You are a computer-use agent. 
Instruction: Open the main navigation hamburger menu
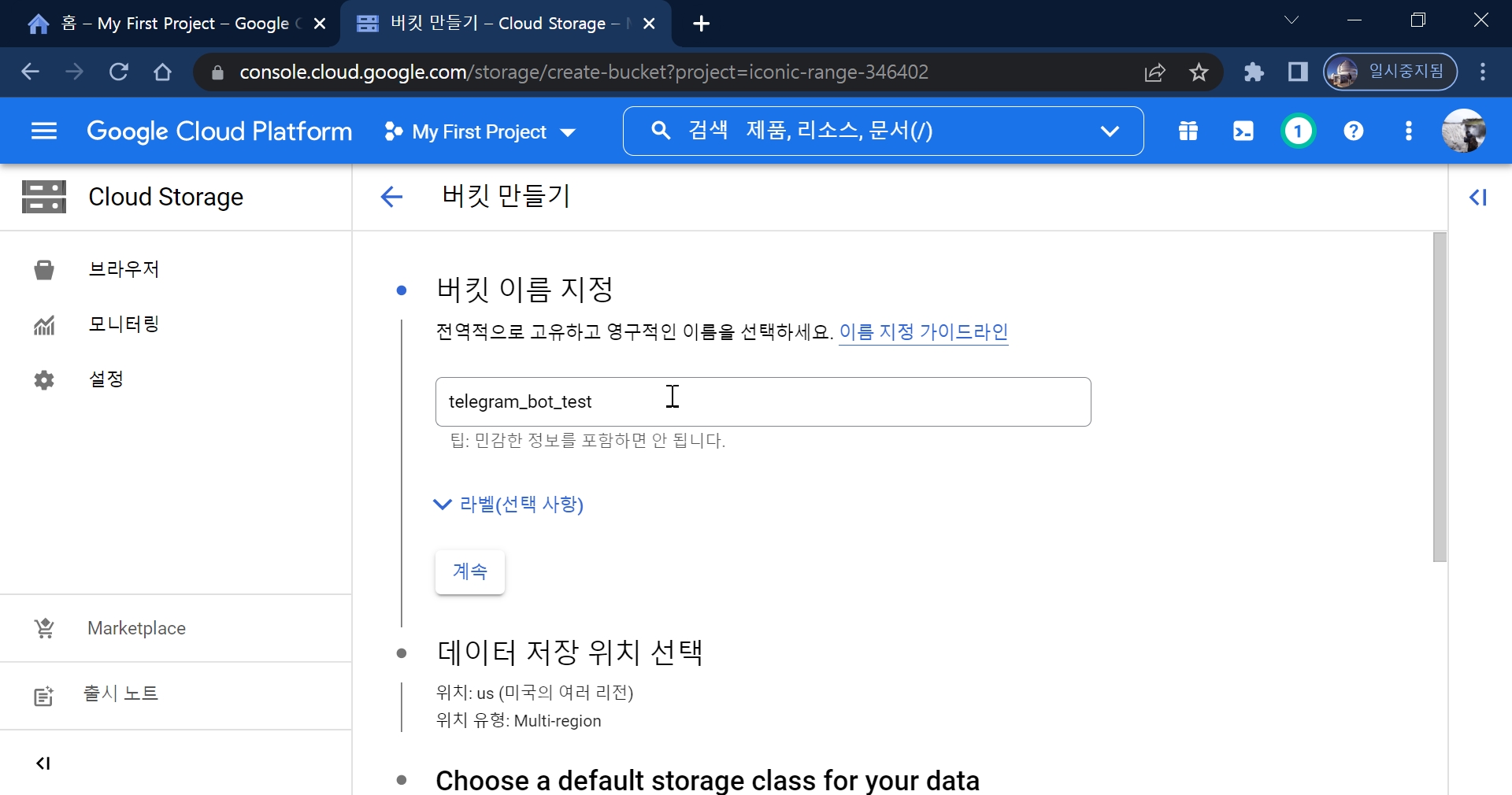pos(44,131)
